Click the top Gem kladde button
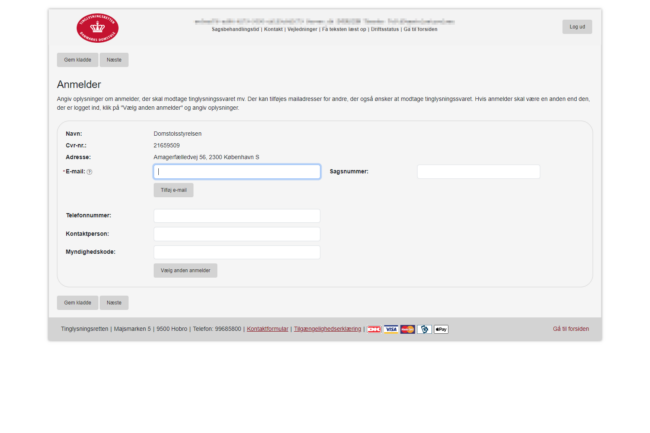This screenshot has width=650, height=433. coord(77,60)
